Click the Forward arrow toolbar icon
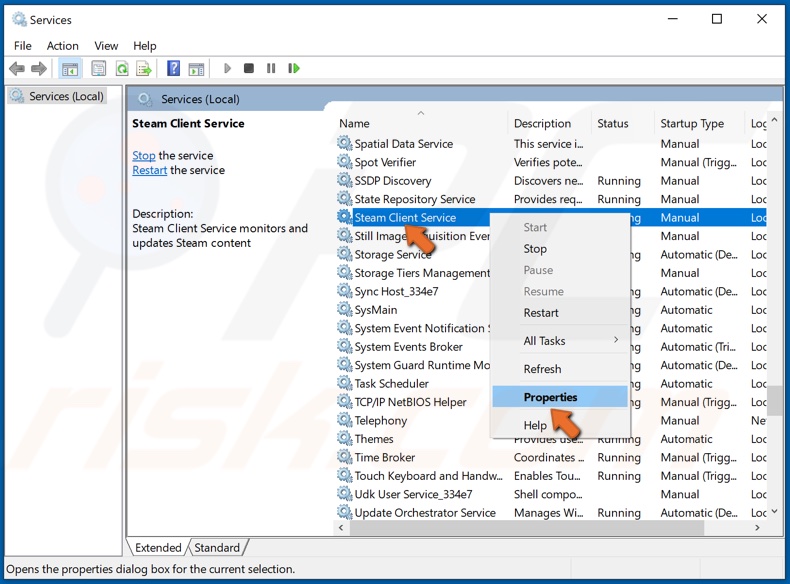This screenshot has height=584, width=790. pos(39,69)
